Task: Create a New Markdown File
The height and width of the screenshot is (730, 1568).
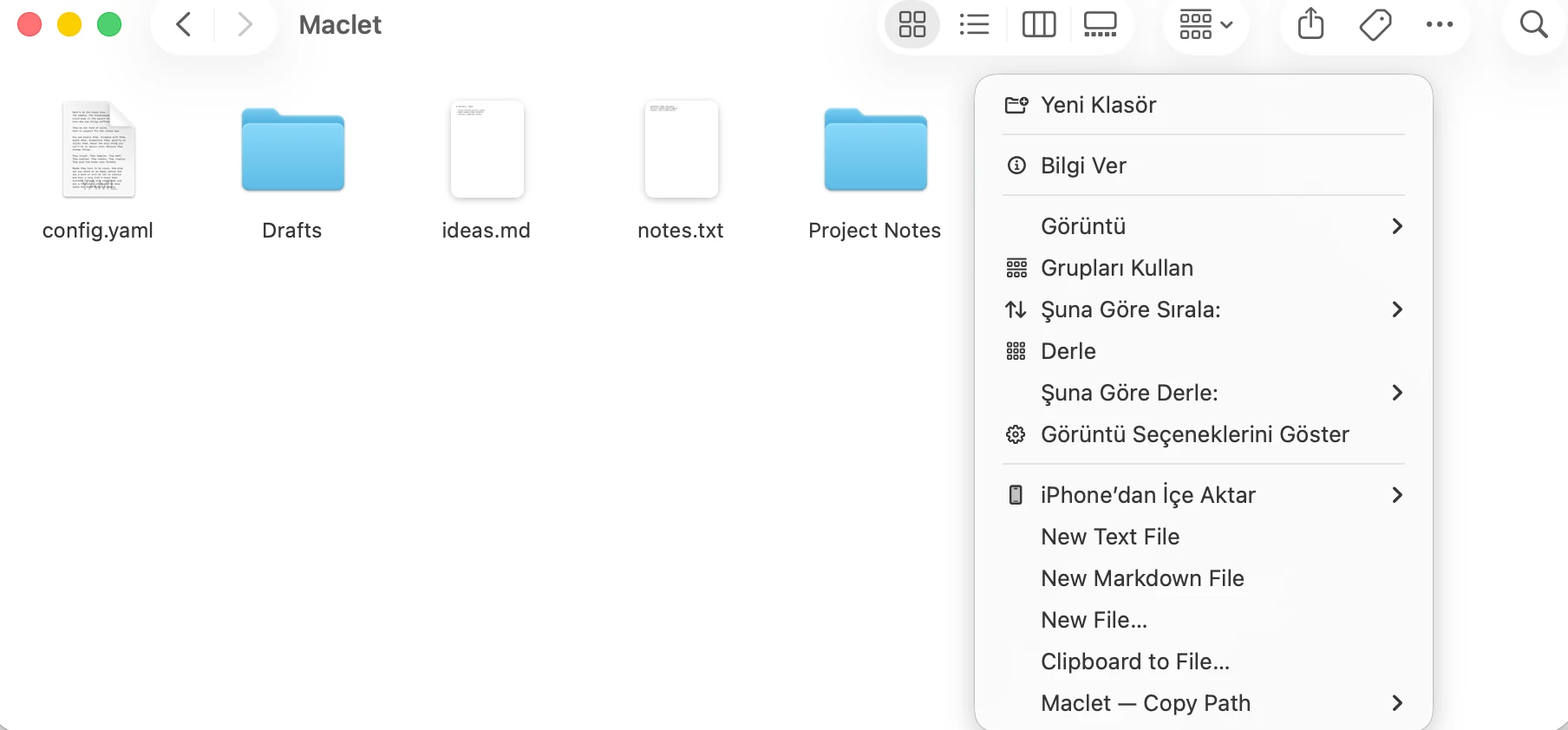Action: [1204, 578]
